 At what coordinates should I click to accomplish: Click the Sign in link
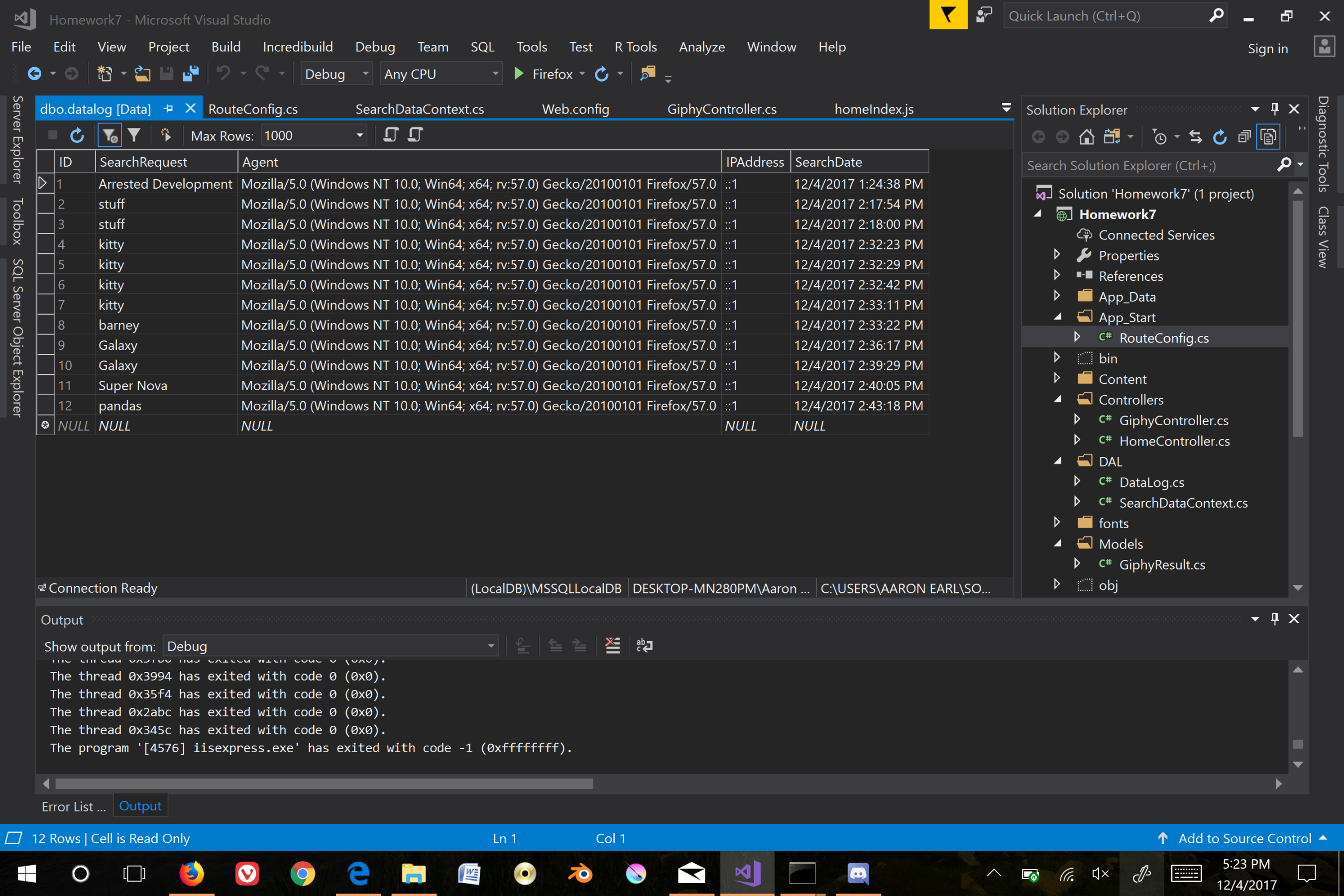pyautogui.click(x=1267, y=49)
